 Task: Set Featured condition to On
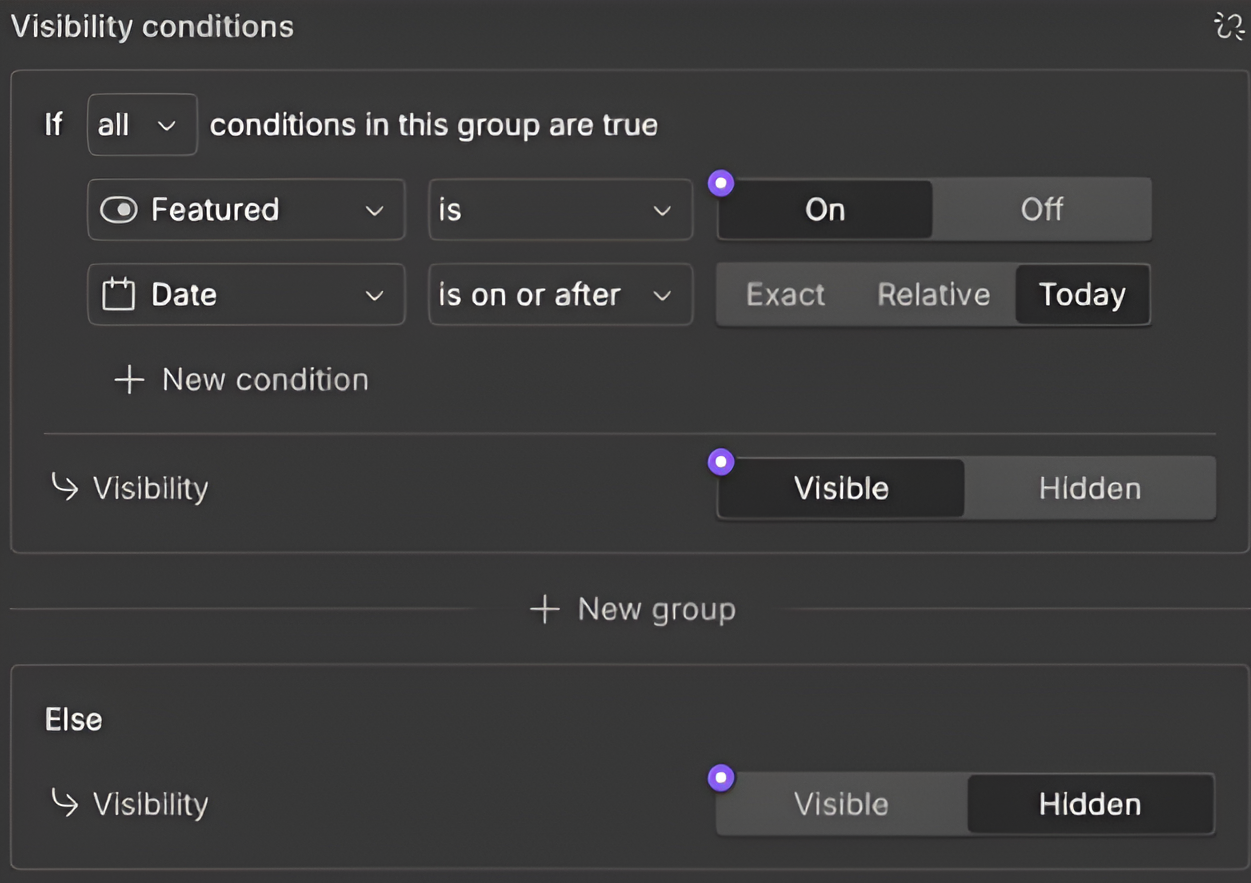825,210
